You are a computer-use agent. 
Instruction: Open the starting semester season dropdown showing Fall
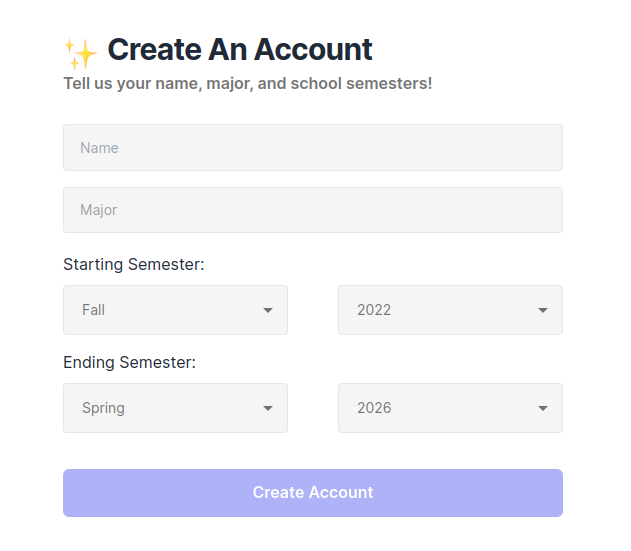(x=175, y=310)
